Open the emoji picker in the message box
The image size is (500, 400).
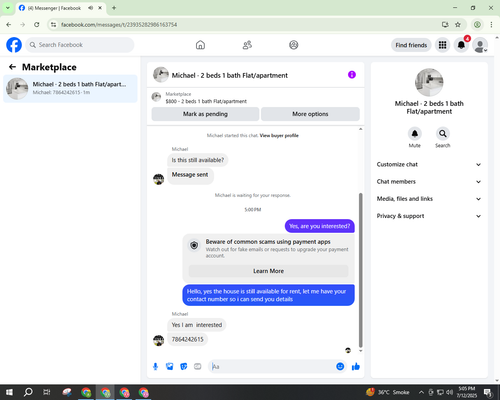coord(340,366)
